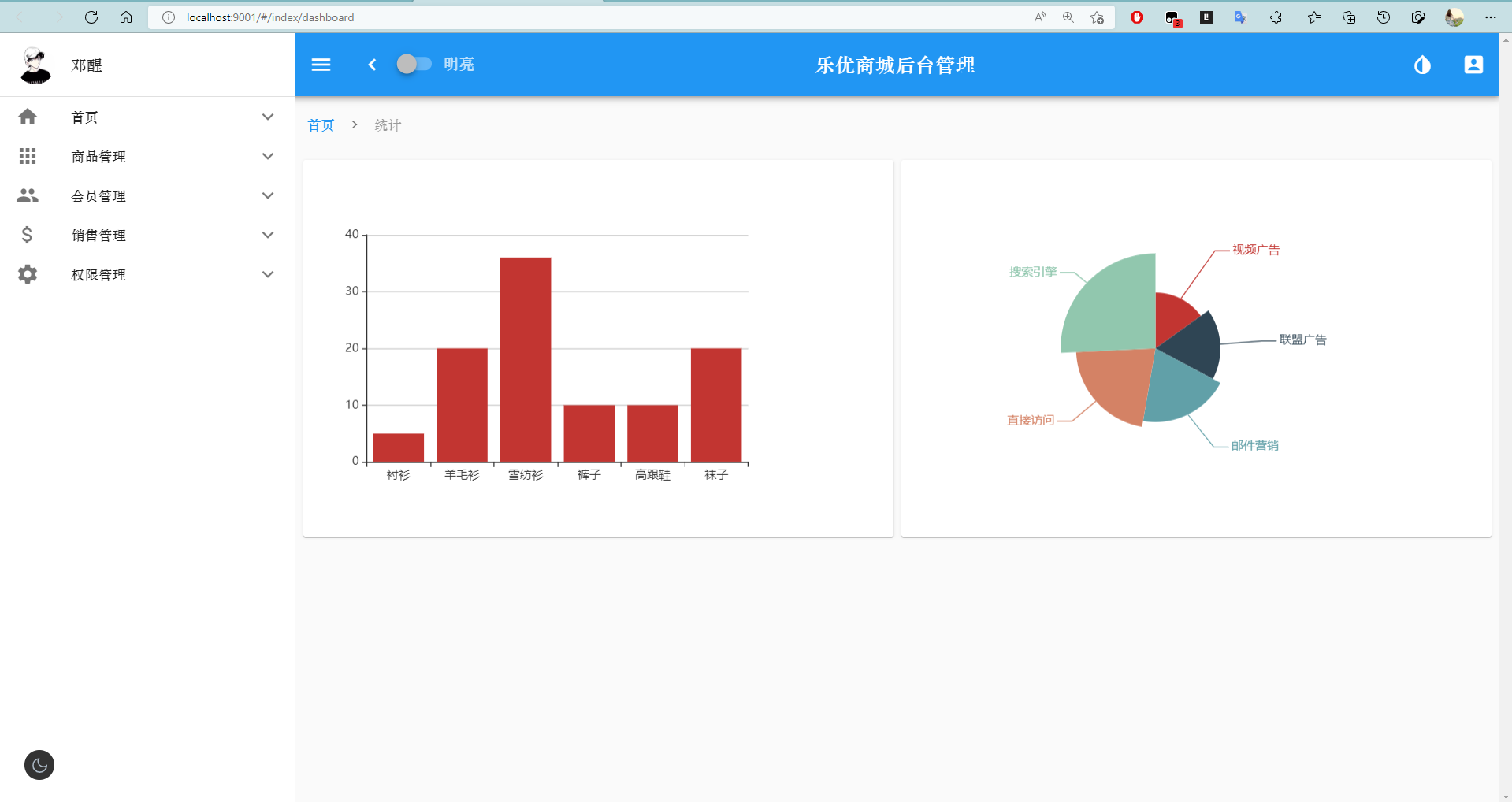Click the 搜索引擎 green pie slice
The height and width of the screenshot is (802, 1512).
pyautogui.click(x=1113, y=306)
